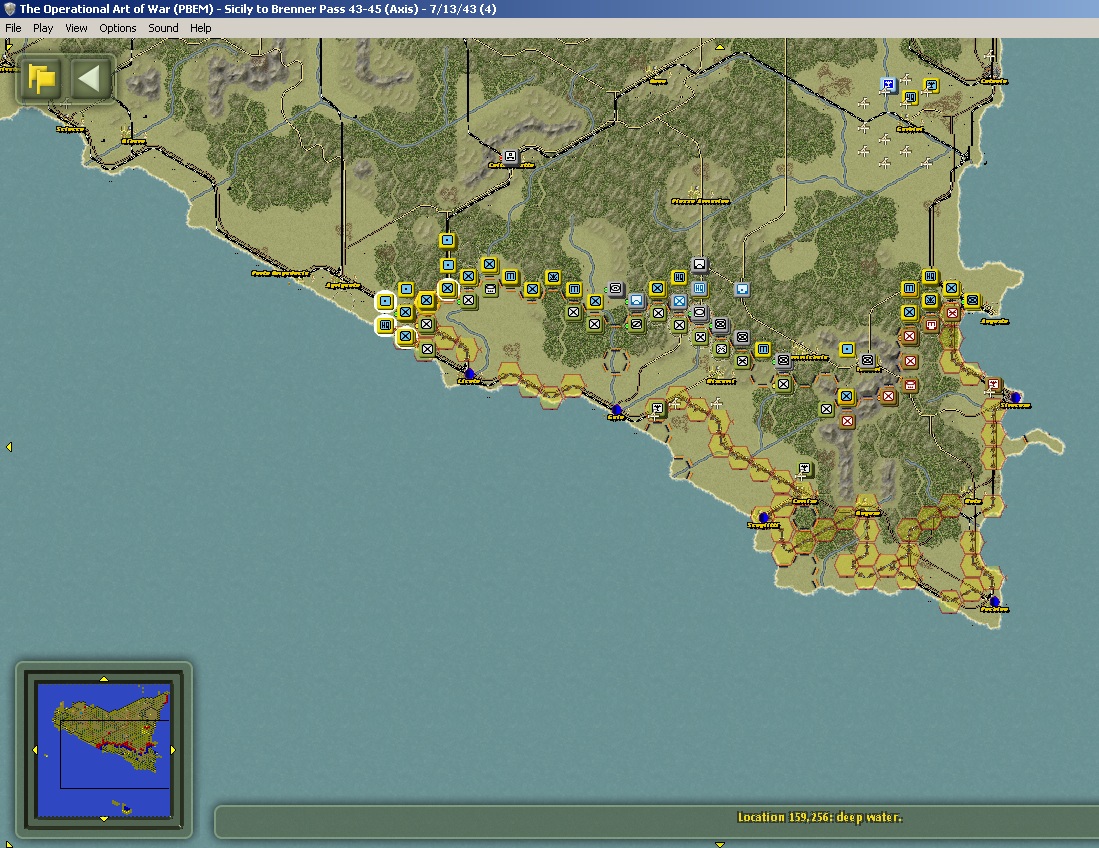Click the Agrigento city label

click(x=343, y=285)
